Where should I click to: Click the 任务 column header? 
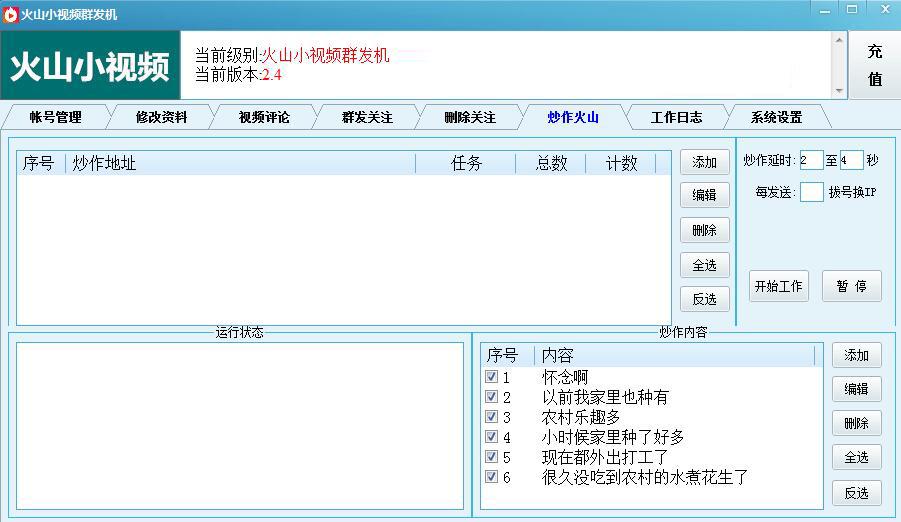[x=465, y=163]
